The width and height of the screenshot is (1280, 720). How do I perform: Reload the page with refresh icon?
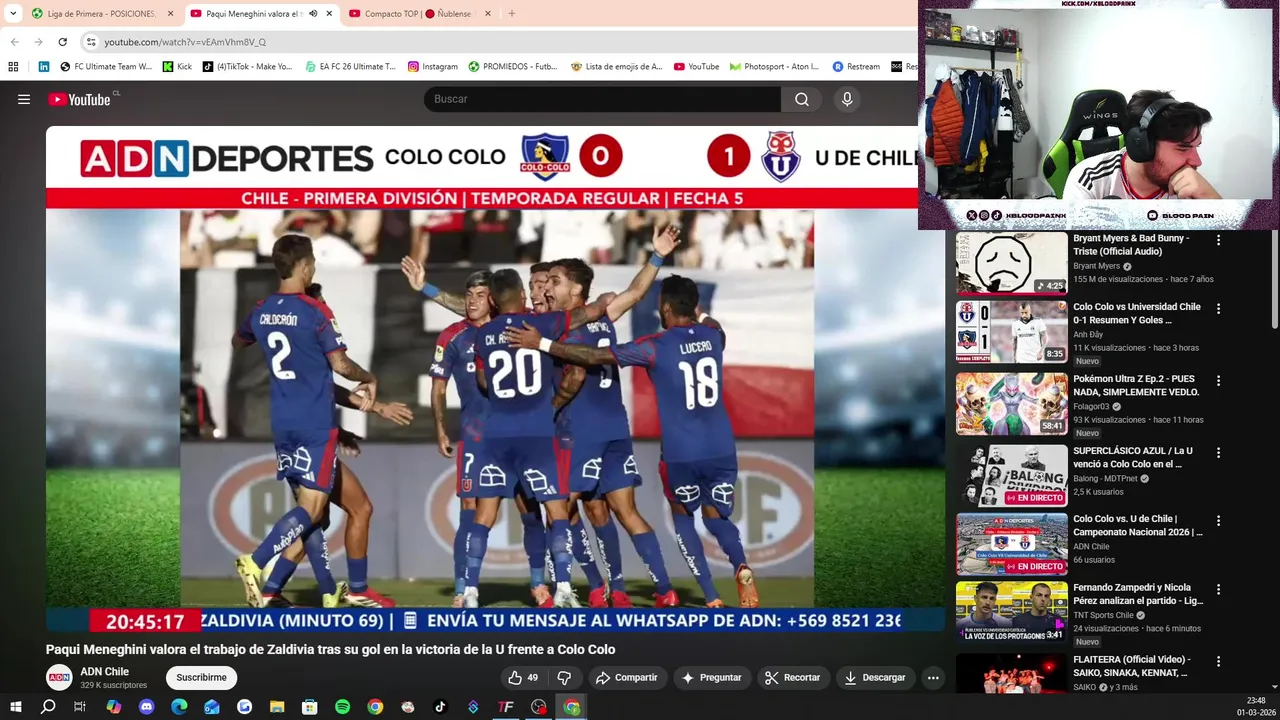[63, 42]
